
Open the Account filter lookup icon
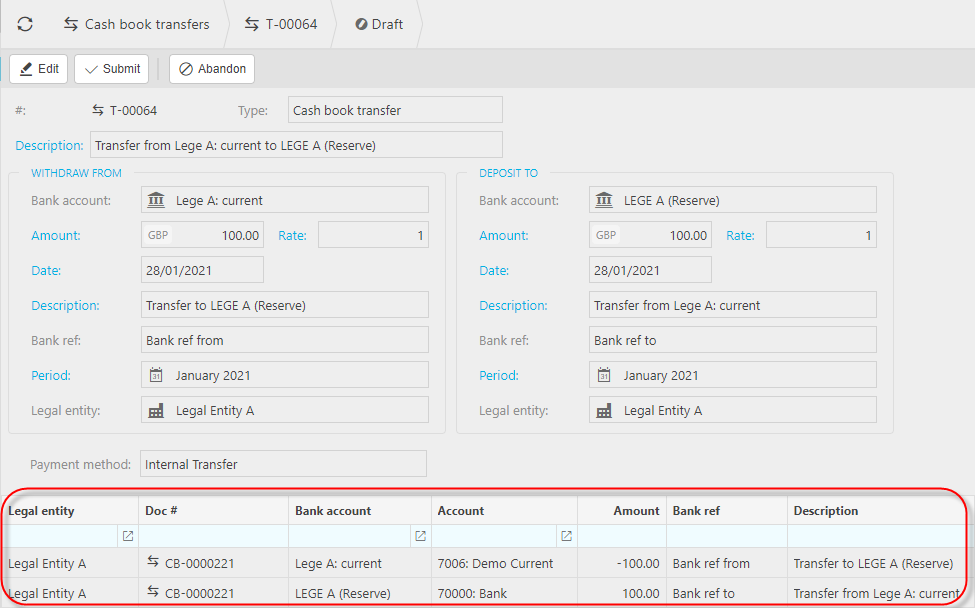click(566, 536)
